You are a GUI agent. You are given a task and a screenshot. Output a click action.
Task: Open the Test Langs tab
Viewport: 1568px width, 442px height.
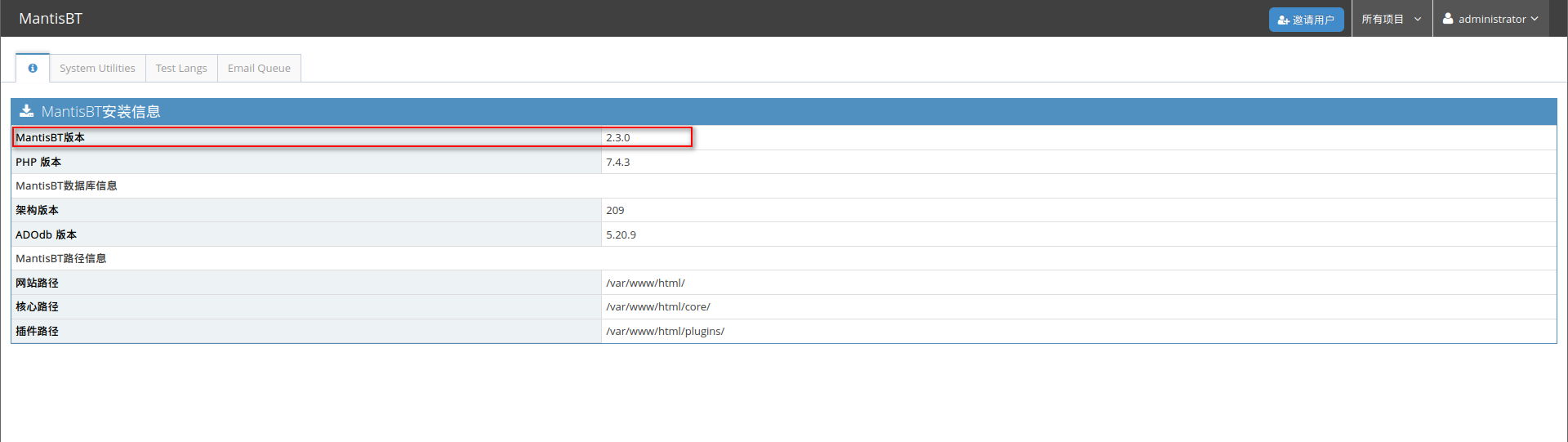[x=181, y=68]
